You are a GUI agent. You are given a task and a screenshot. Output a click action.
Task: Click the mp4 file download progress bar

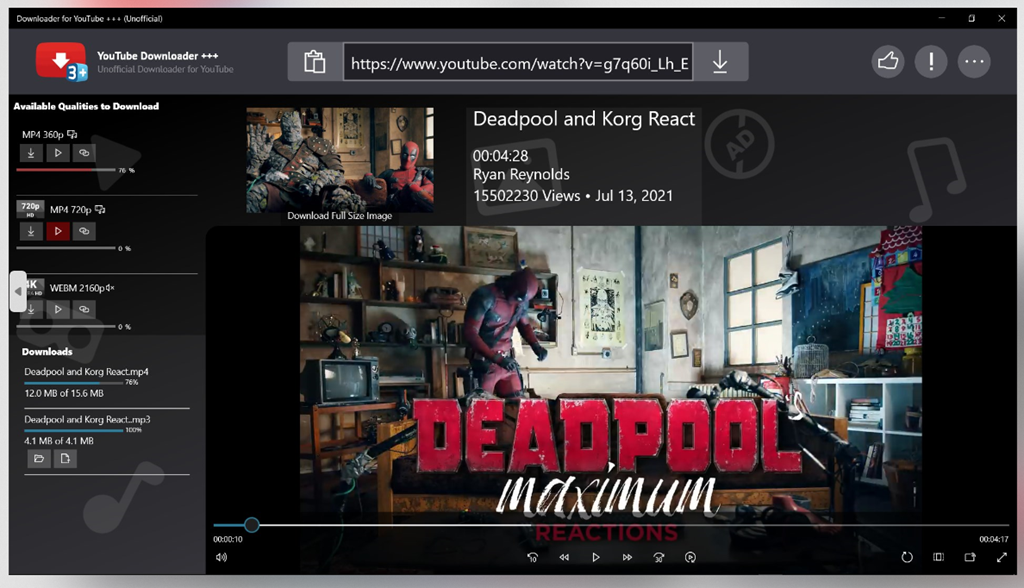(74, 383)
